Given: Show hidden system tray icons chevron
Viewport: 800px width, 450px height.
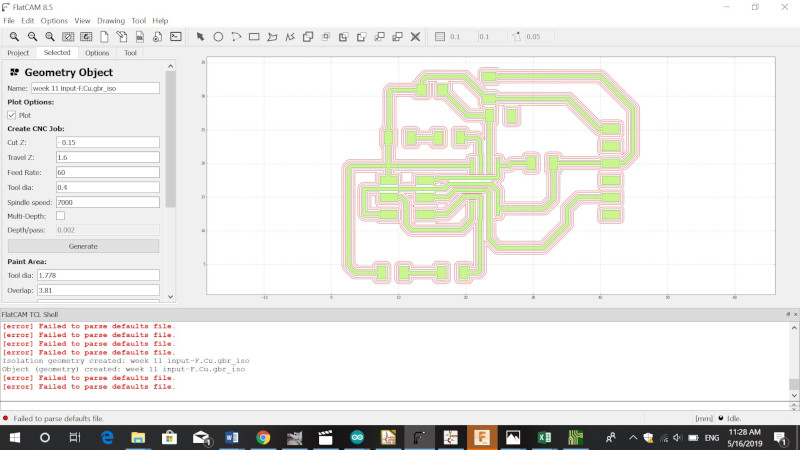Looking at the screenshot, I should coord(633,438).
